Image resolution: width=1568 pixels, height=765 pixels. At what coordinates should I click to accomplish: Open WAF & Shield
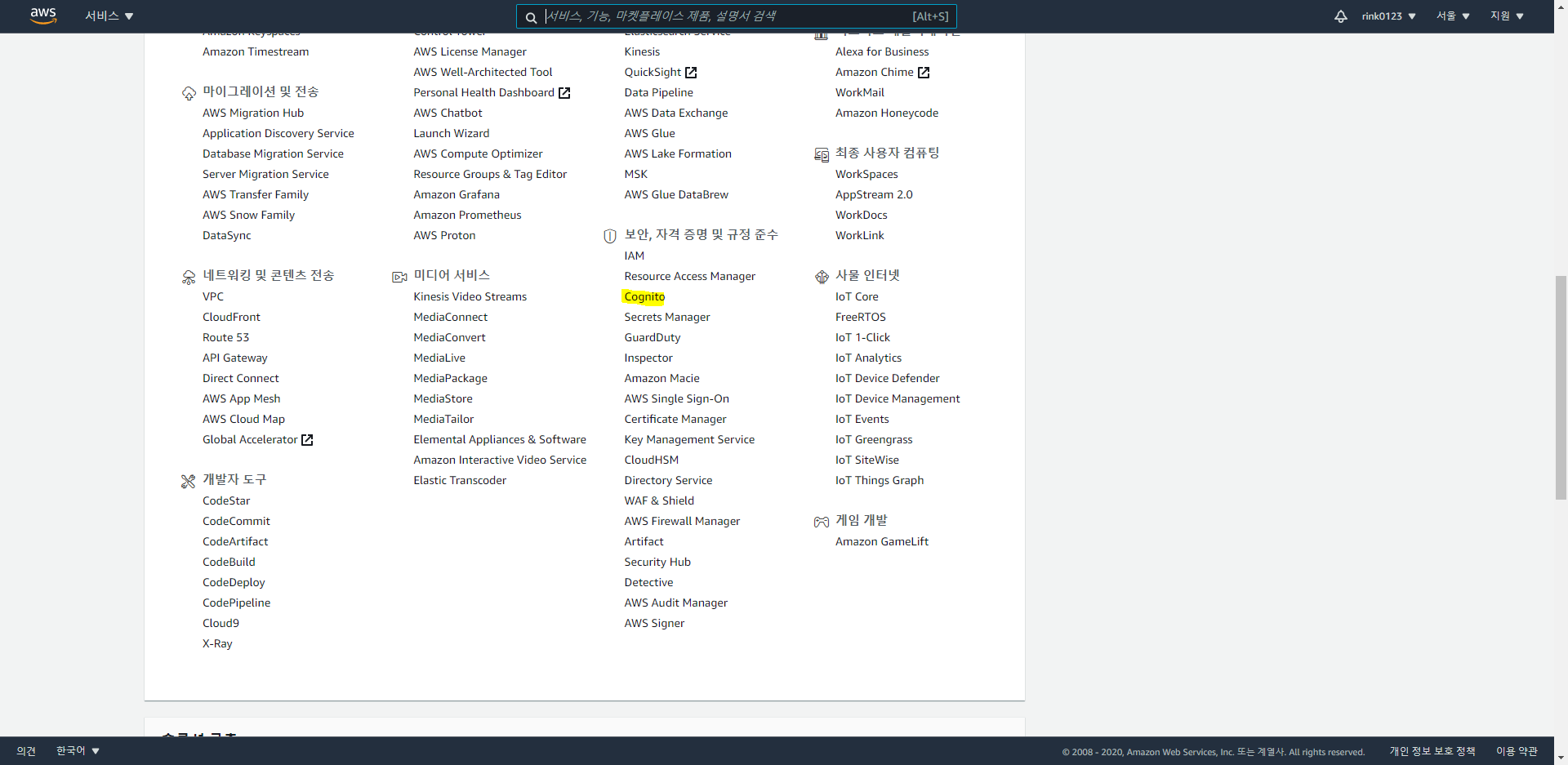(659, 501)
